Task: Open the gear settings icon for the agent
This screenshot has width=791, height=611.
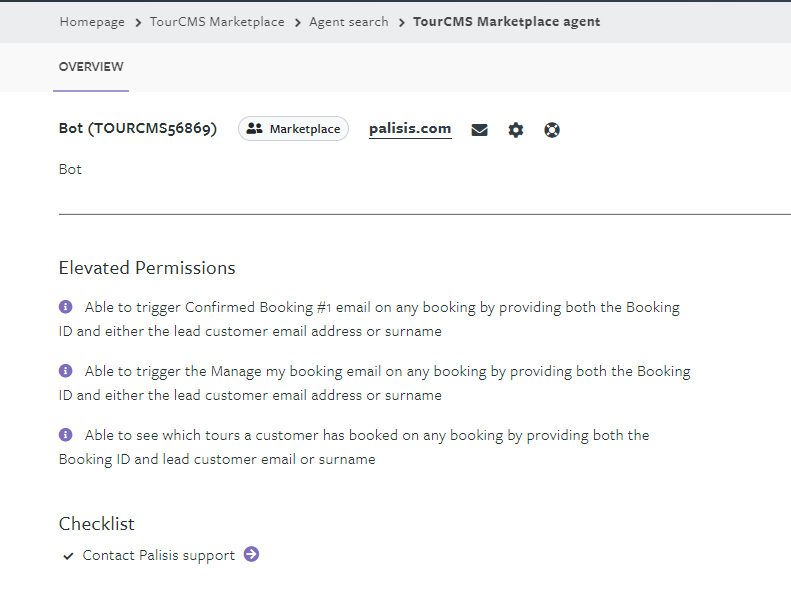Action: tap(516, 130)
